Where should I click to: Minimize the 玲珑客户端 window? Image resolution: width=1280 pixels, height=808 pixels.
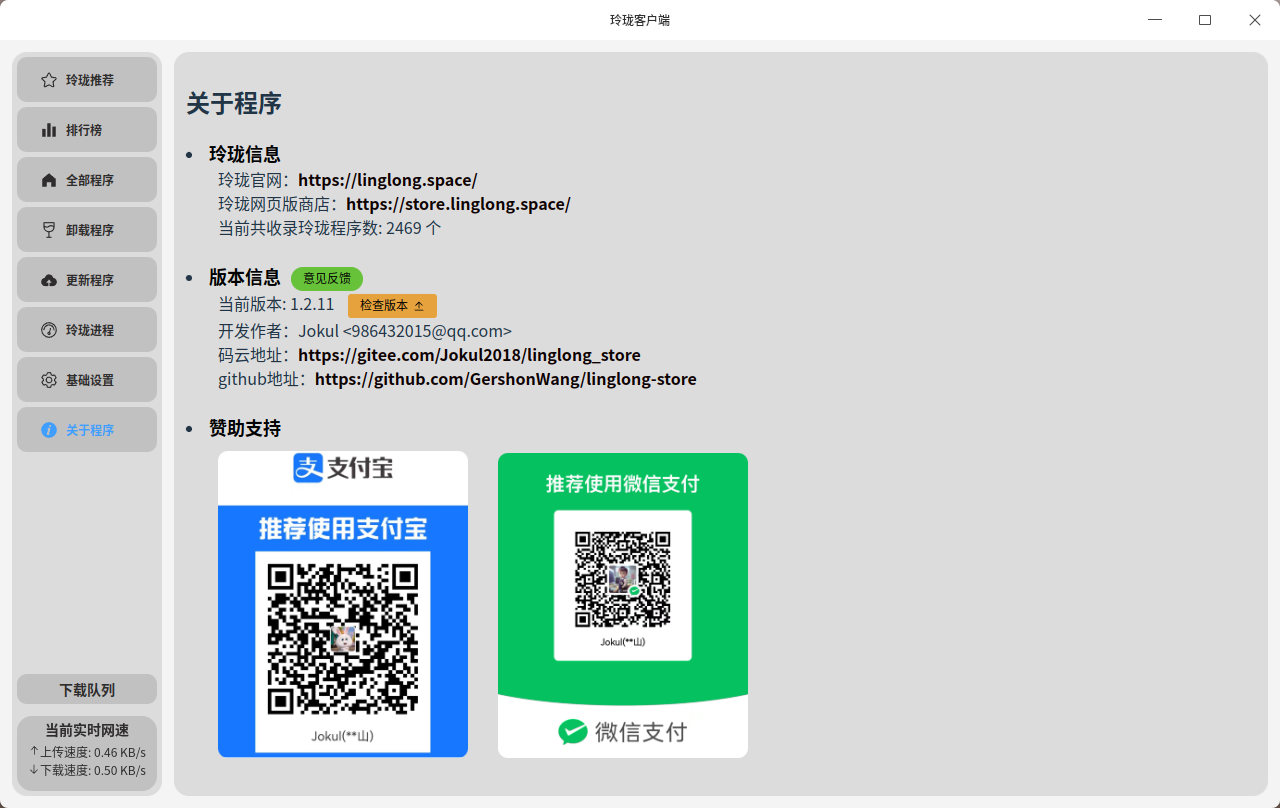tap(1155, 20)
